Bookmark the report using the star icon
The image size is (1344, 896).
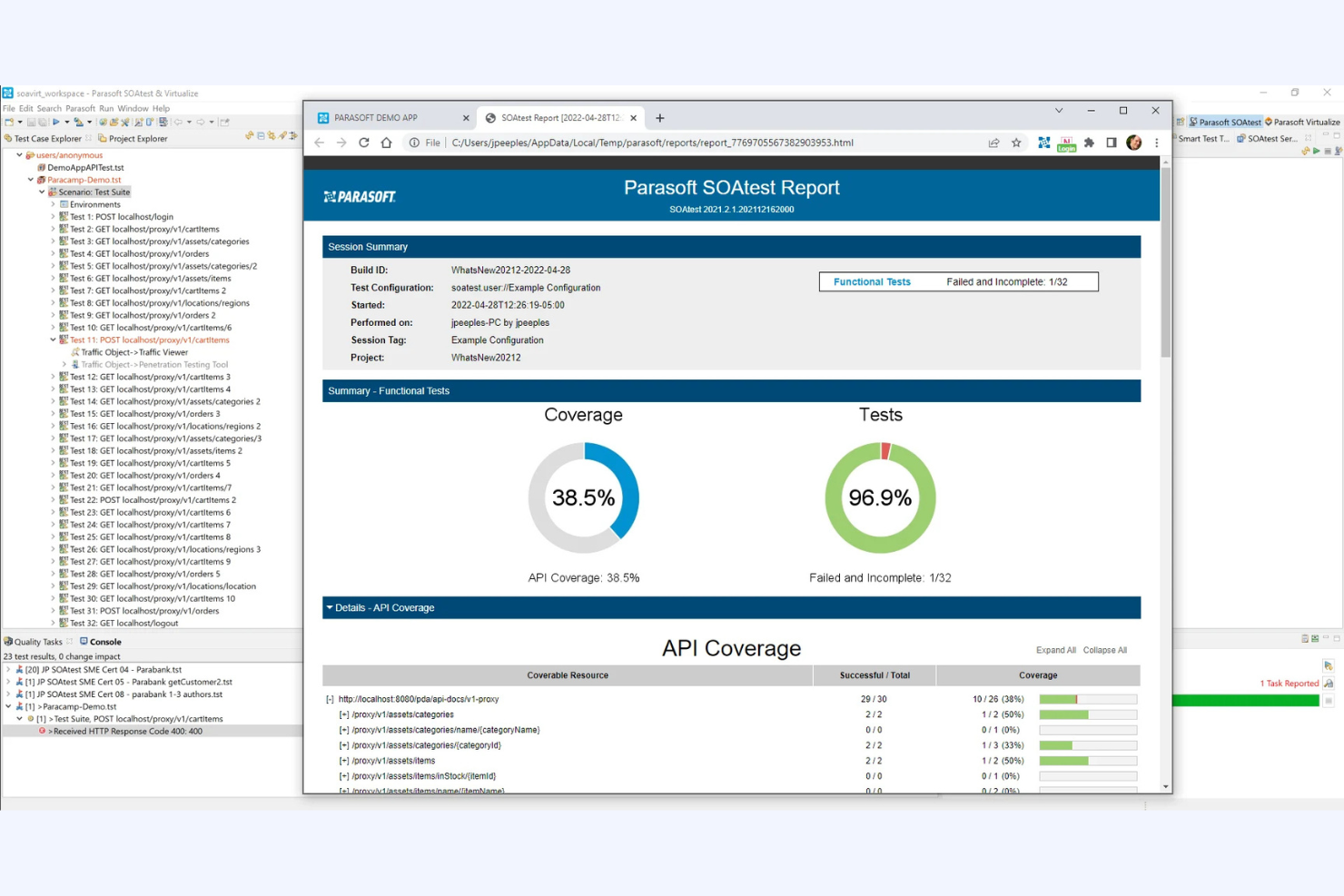[1016, 143]
